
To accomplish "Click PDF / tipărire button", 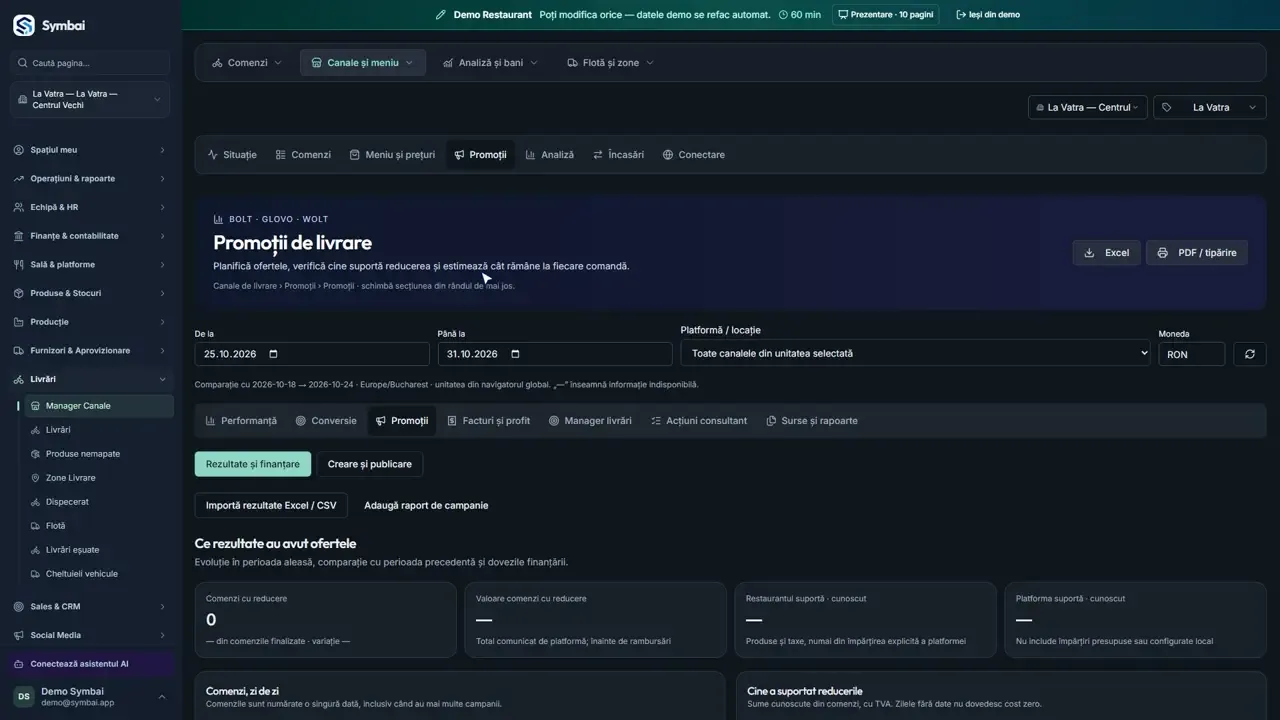I will pyautogui.click(x=1197, y=253).
